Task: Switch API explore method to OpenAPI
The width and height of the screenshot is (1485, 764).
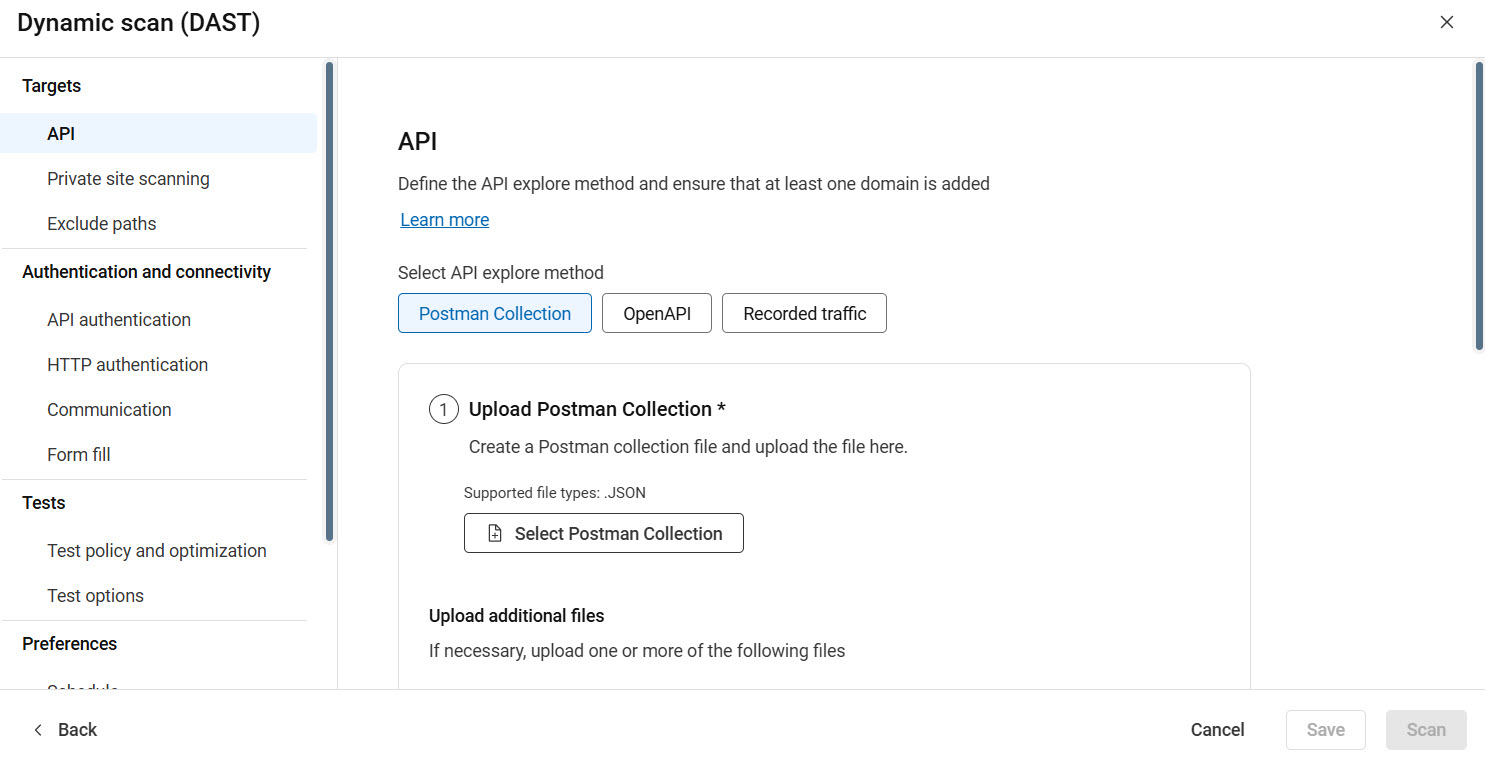Action: (656, 313)
